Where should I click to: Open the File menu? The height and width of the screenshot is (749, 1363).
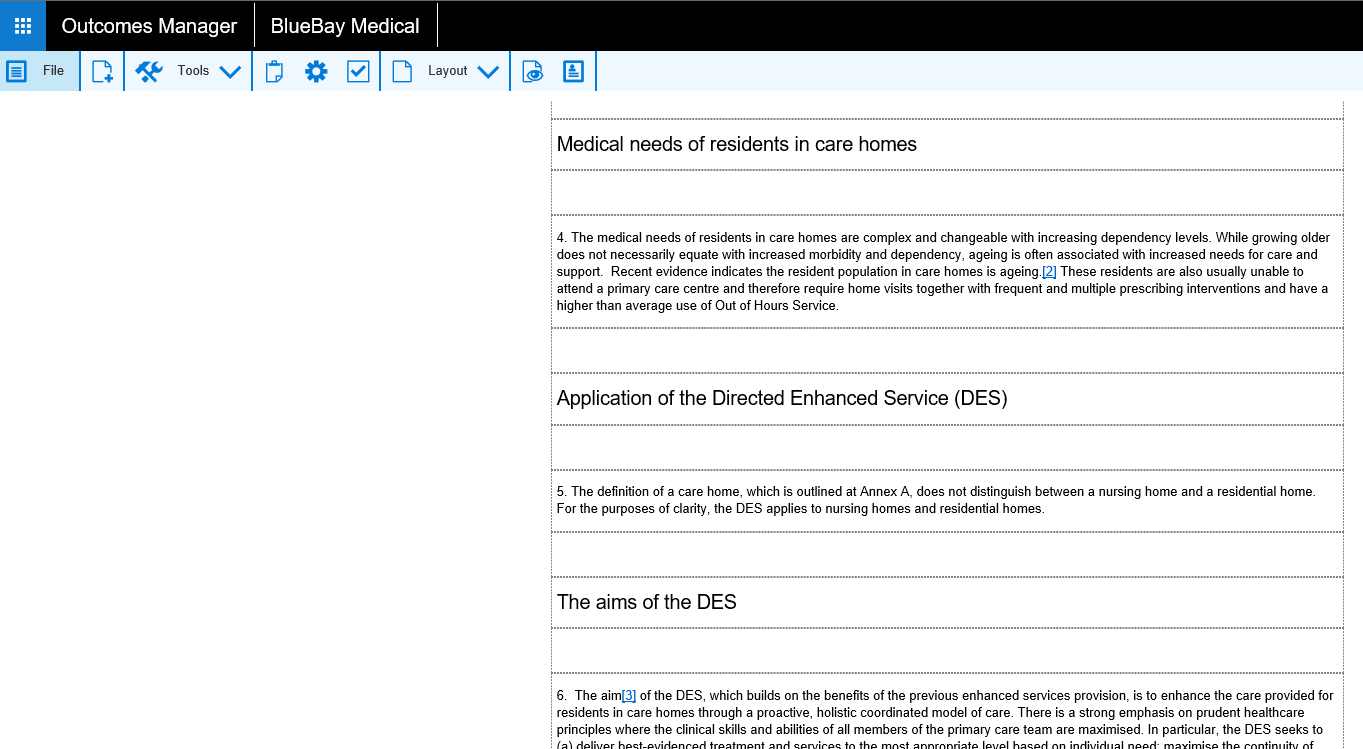pyautogui.click(x=53, y=71)
